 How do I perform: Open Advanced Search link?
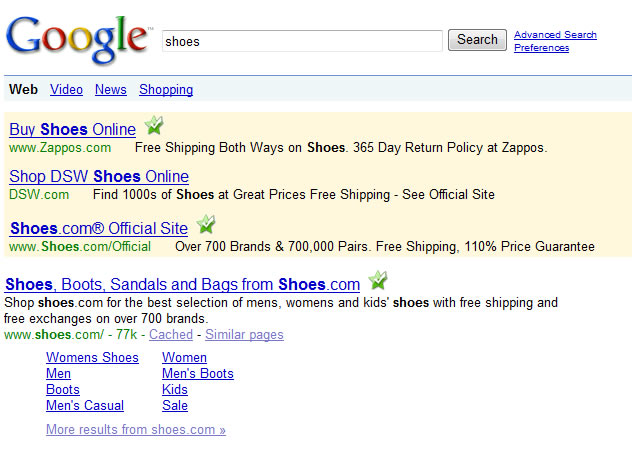pos(555,35)
